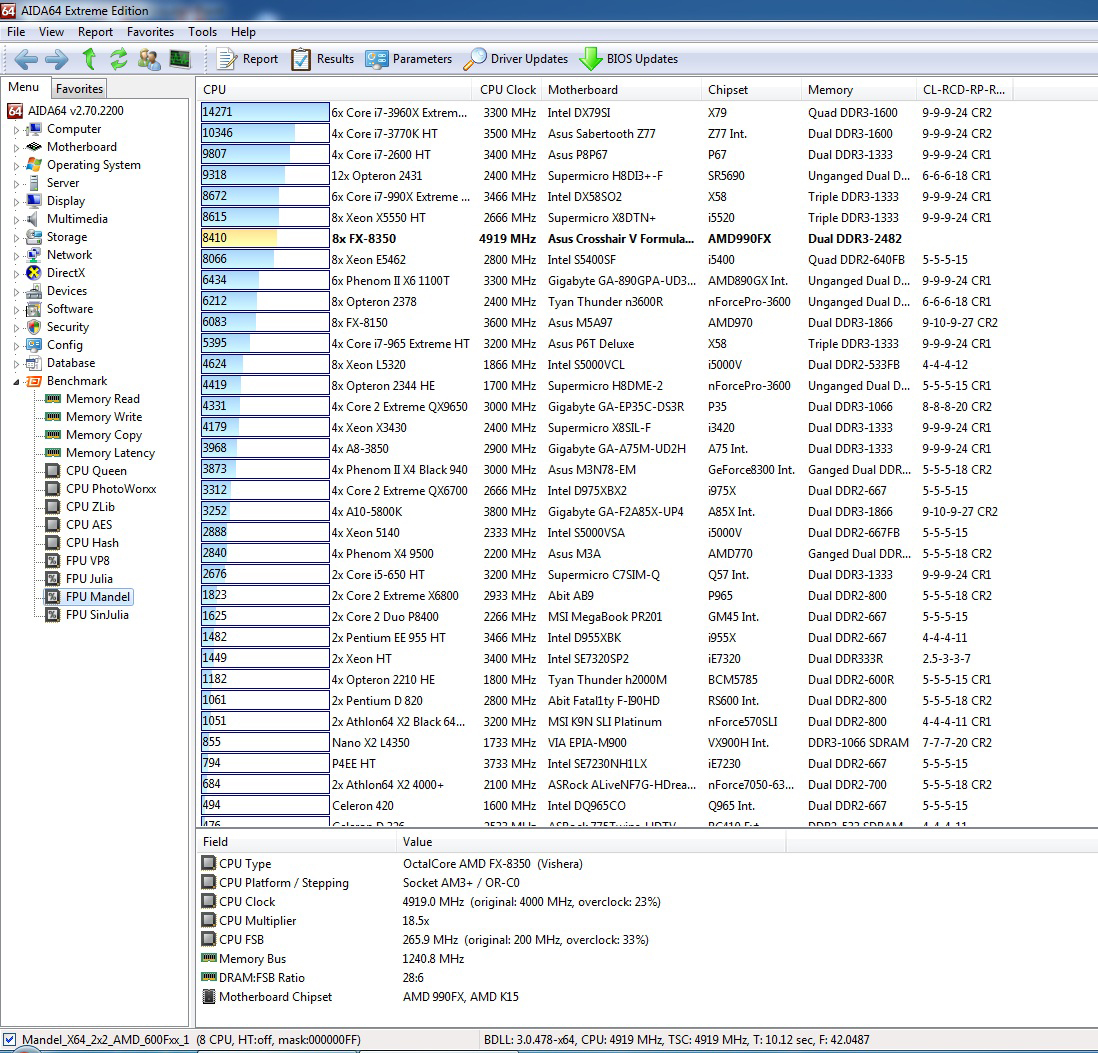Expand the Motherboard tree node
The width and height of the screenshot is (1098, 1053).
click(x=15, y=148)
